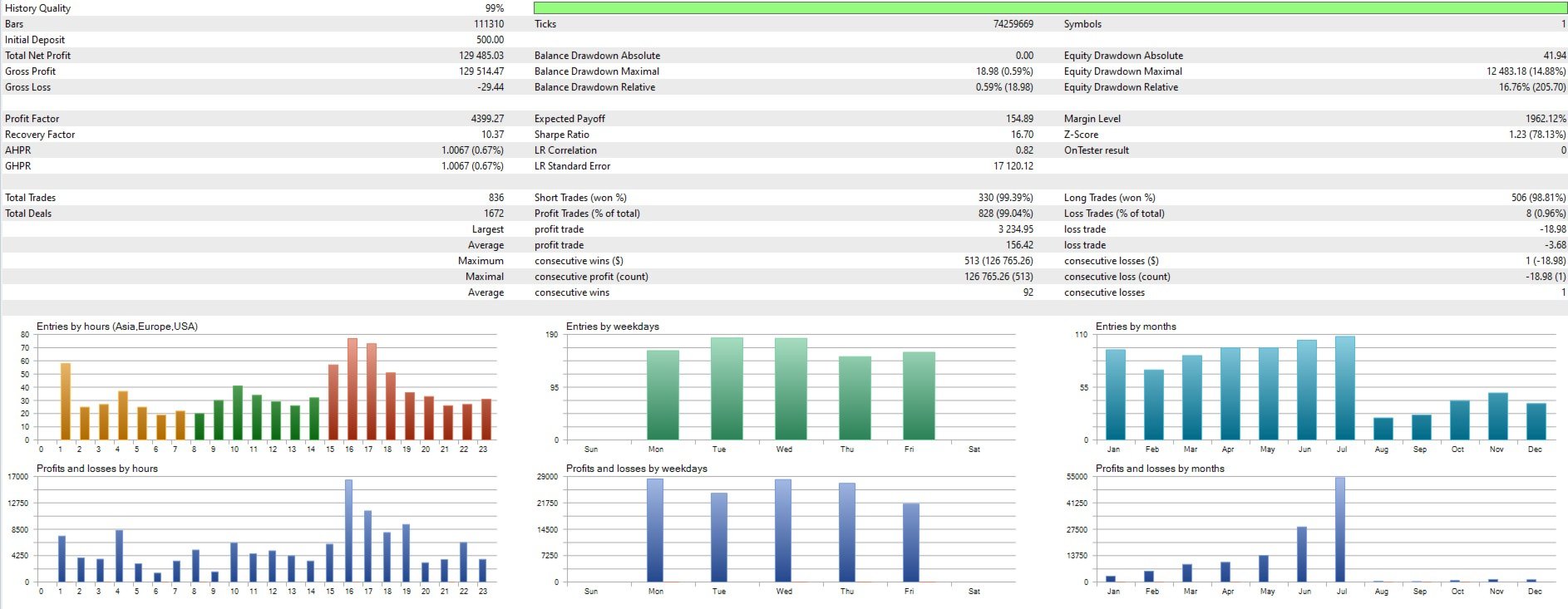The image size is (1568, 609).
Task: Click the average consecutive wins value "92"
Action: pyautogui.click(x=1028, y=292)
